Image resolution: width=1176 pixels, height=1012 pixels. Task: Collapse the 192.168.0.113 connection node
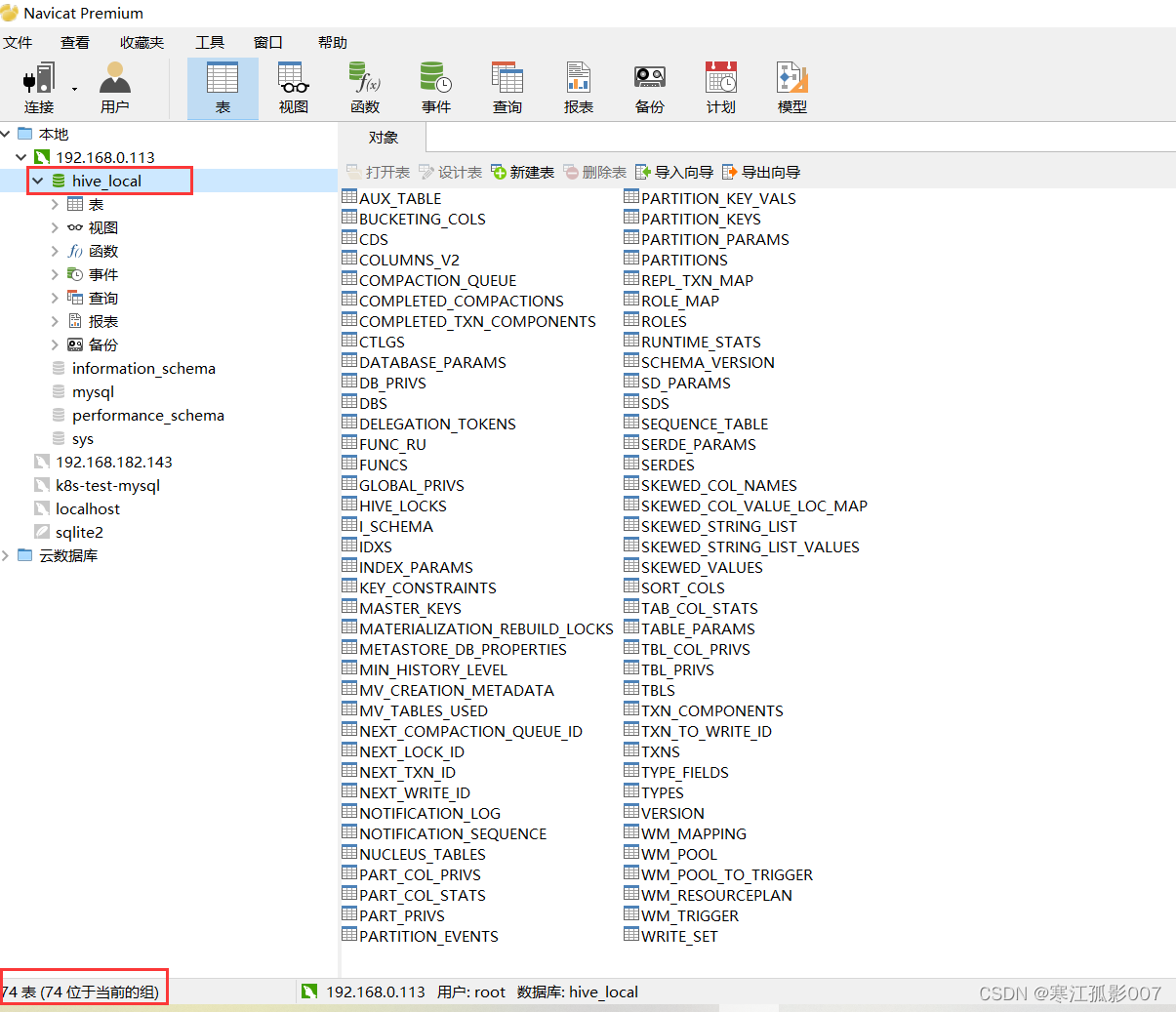[x=20, y=157]
